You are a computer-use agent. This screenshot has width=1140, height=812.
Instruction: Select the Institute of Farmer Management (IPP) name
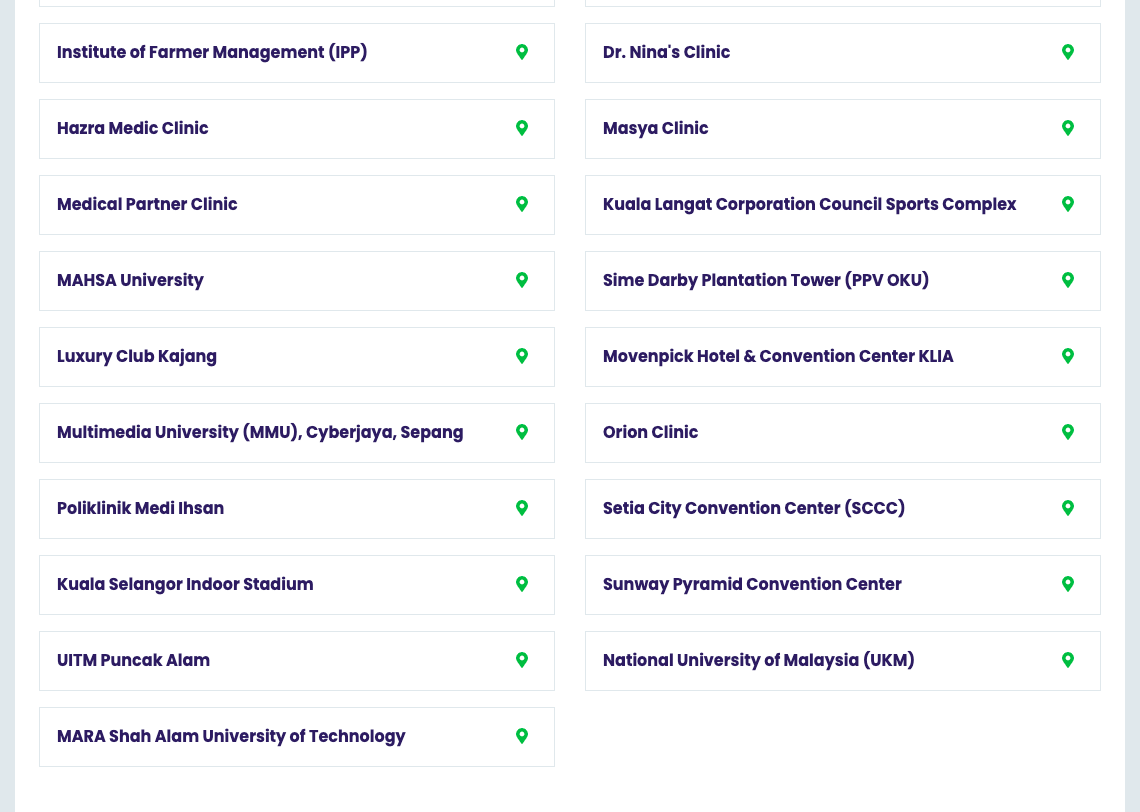[x=212, y=52]
